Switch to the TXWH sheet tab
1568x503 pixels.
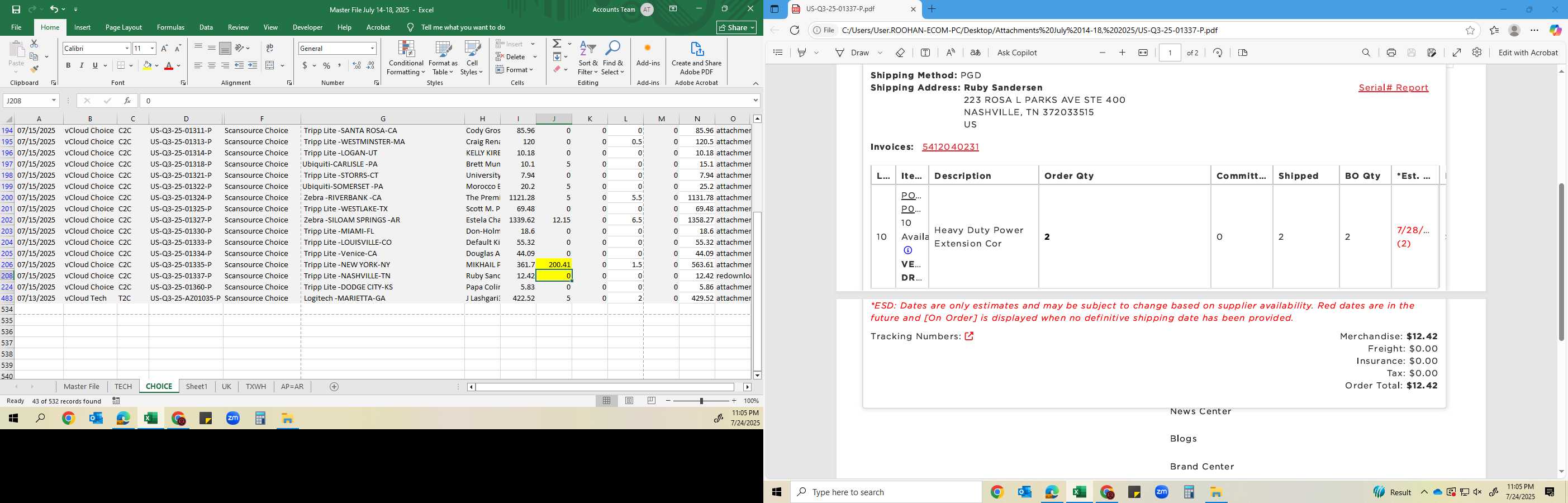(256, 387)
